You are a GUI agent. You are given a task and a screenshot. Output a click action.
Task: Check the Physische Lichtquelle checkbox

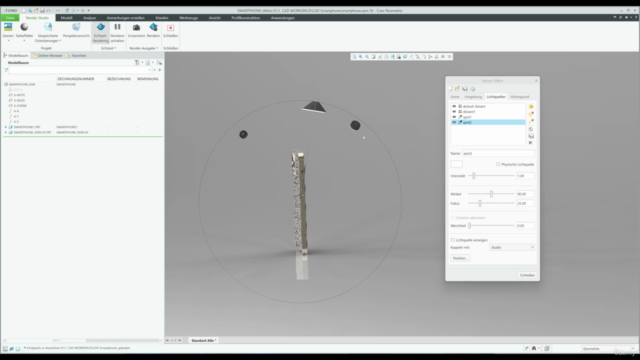tap(498, 164)
